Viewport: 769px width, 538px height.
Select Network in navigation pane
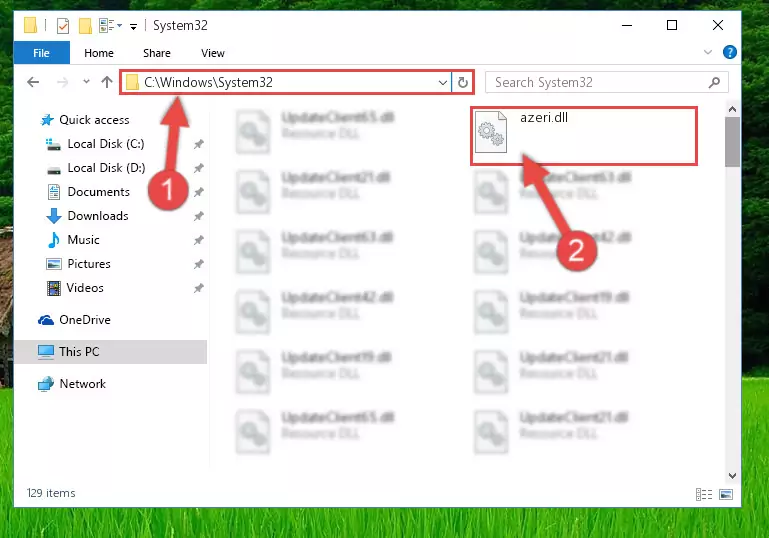82,384
